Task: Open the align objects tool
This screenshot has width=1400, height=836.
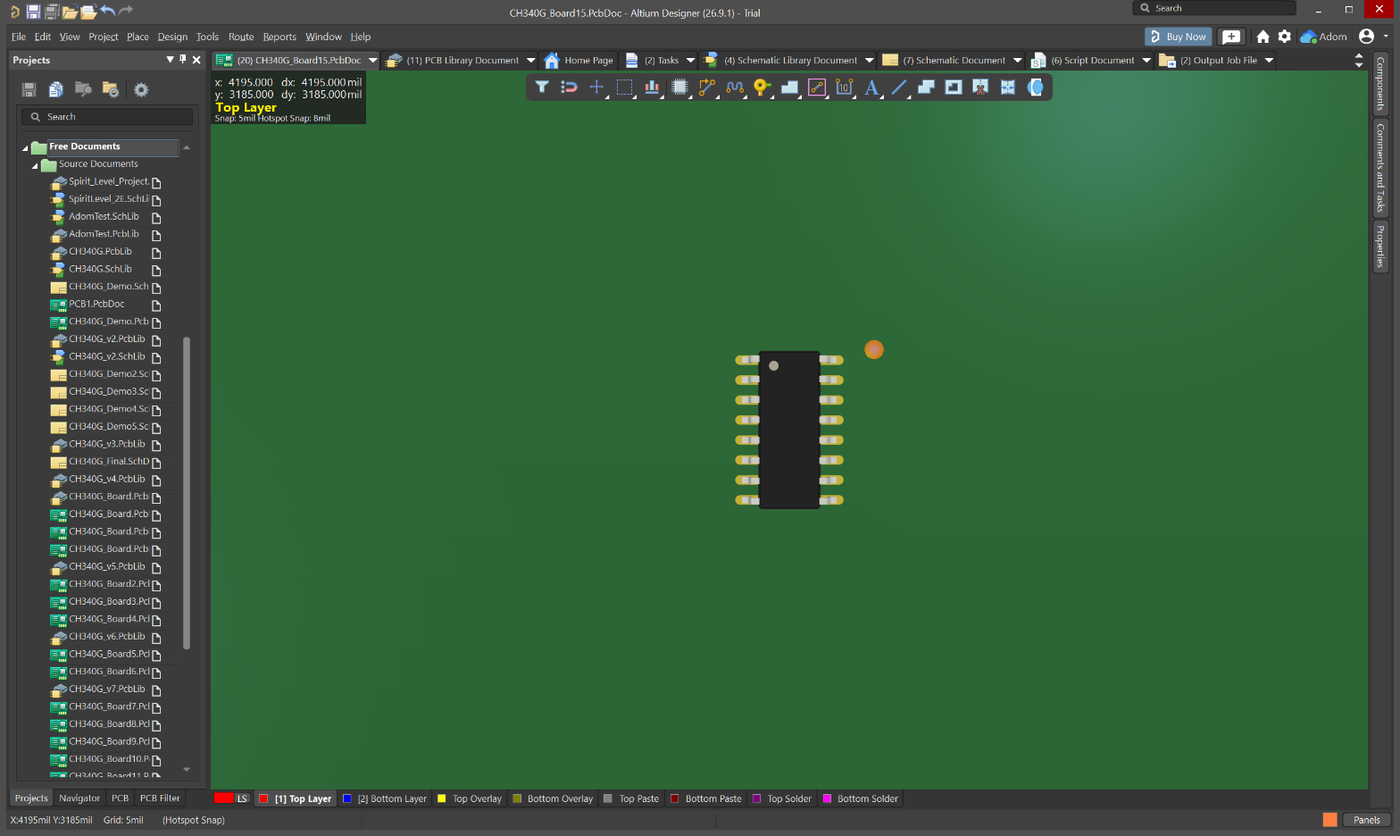Action: (x=652, y=87)
